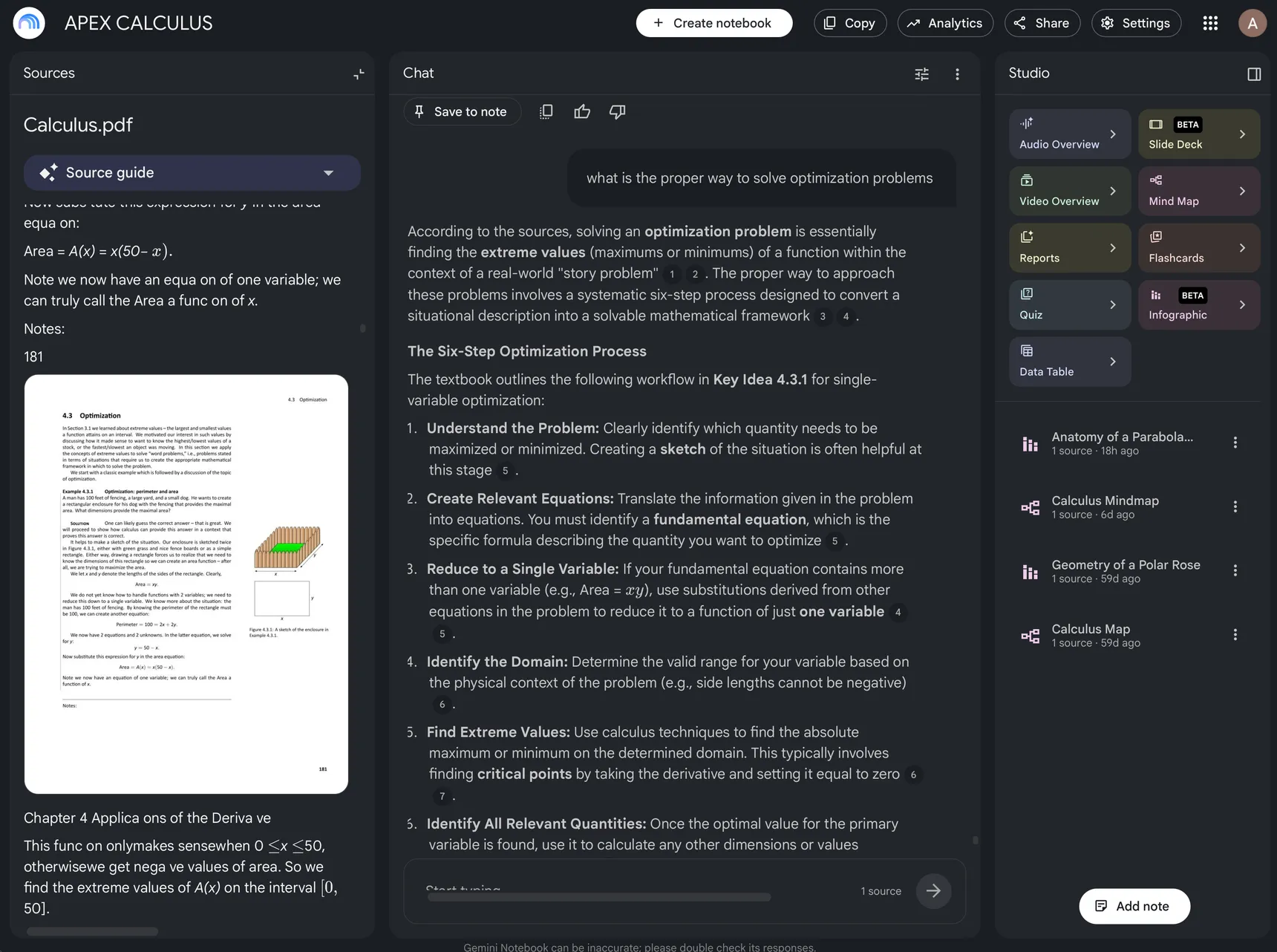
Task: Expand Reports options chevron
Action: [x=1112, y=247]
